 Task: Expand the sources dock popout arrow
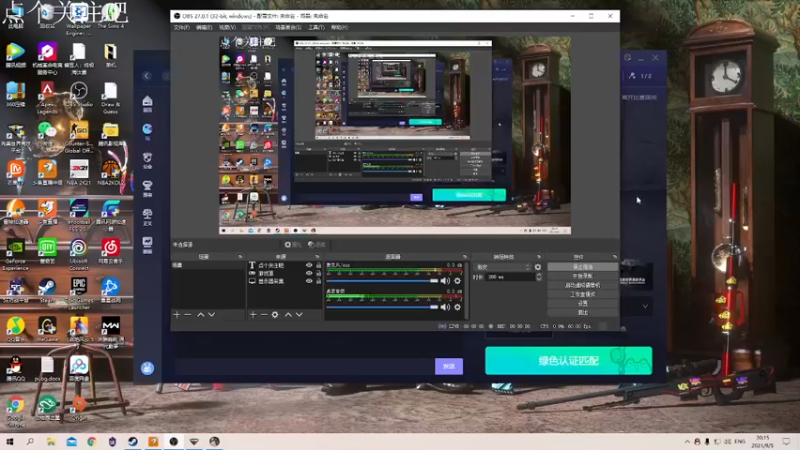[x=317, y=257]
